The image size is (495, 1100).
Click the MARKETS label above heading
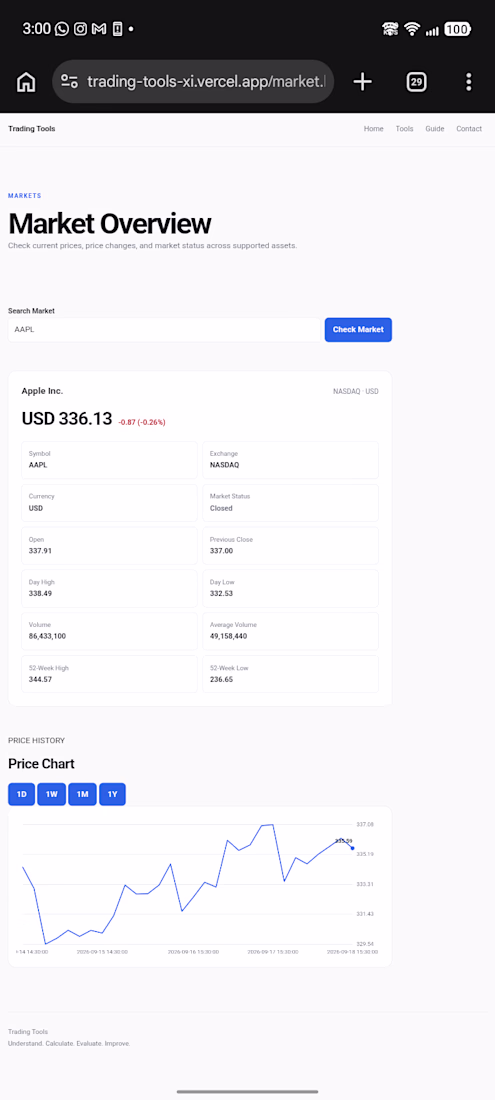coord(25,196)
